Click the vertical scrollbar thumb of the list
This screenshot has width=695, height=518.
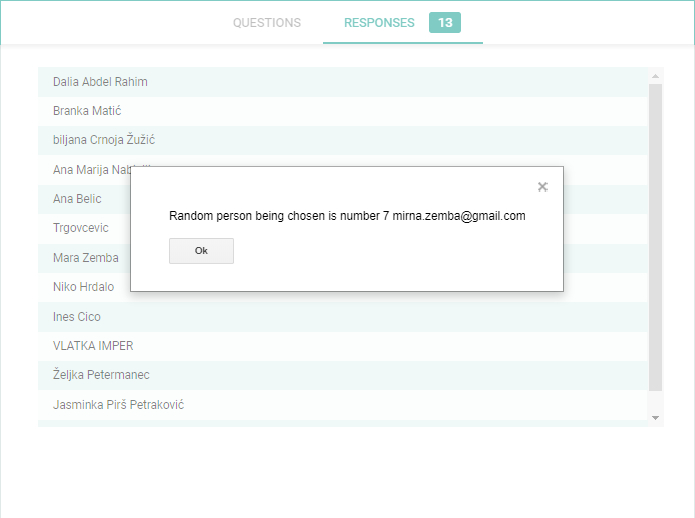coord(656,240)
